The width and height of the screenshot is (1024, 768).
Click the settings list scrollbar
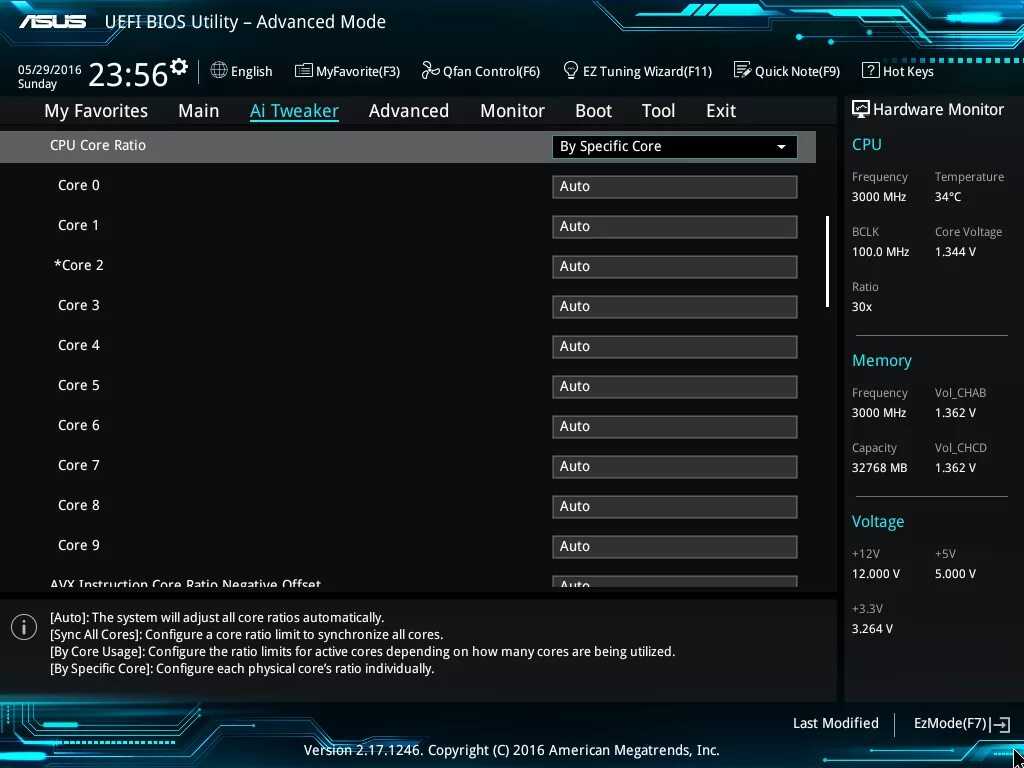tap(827, 261)
